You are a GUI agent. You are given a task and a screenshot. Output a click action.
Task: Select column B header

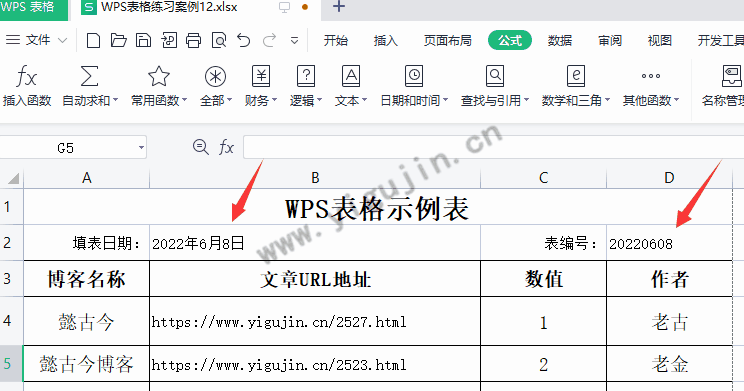315,178
